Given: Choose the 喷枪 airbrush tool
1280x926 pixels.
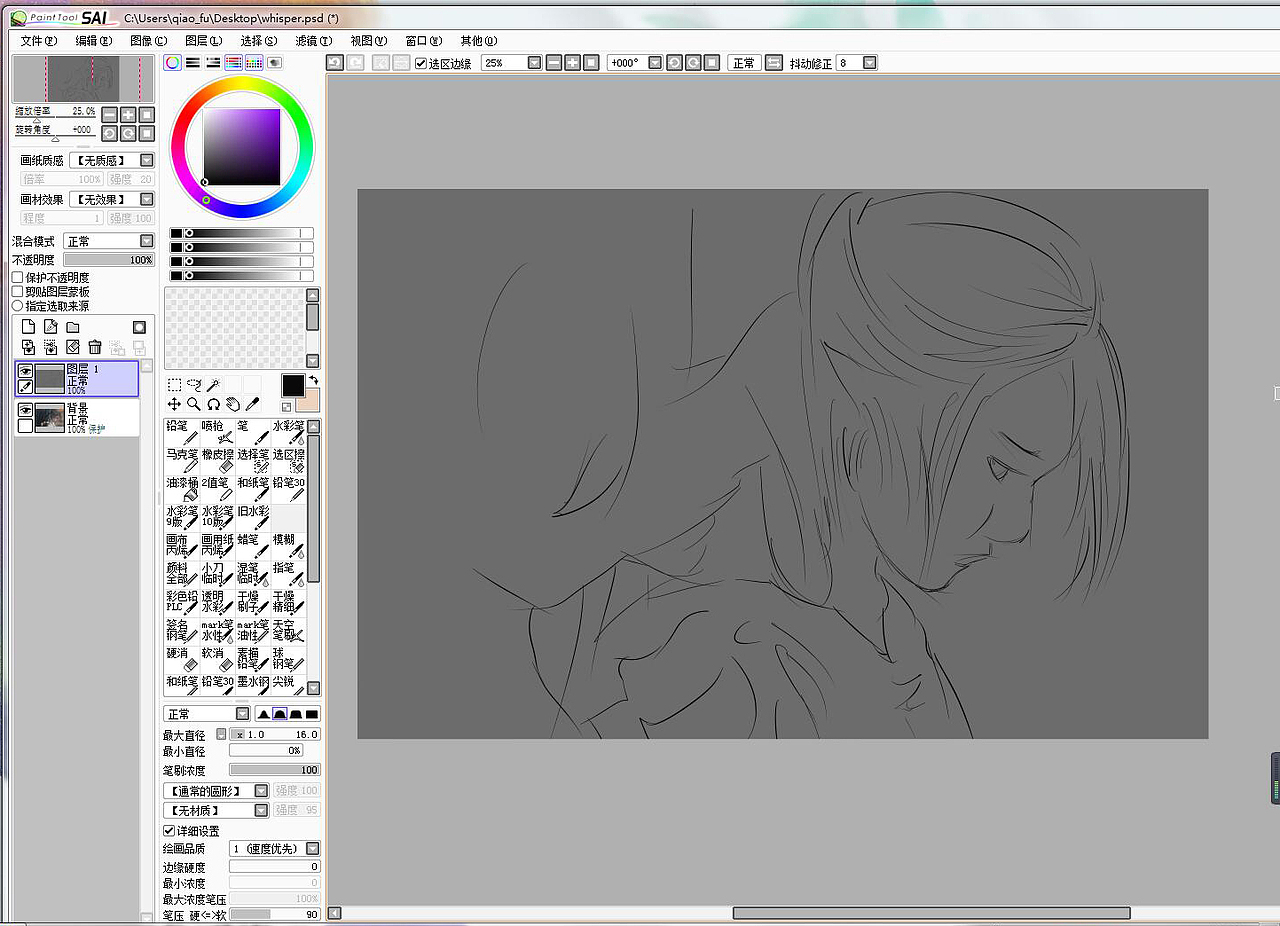Looking at the screenshot, I should [x=217, y=432].
